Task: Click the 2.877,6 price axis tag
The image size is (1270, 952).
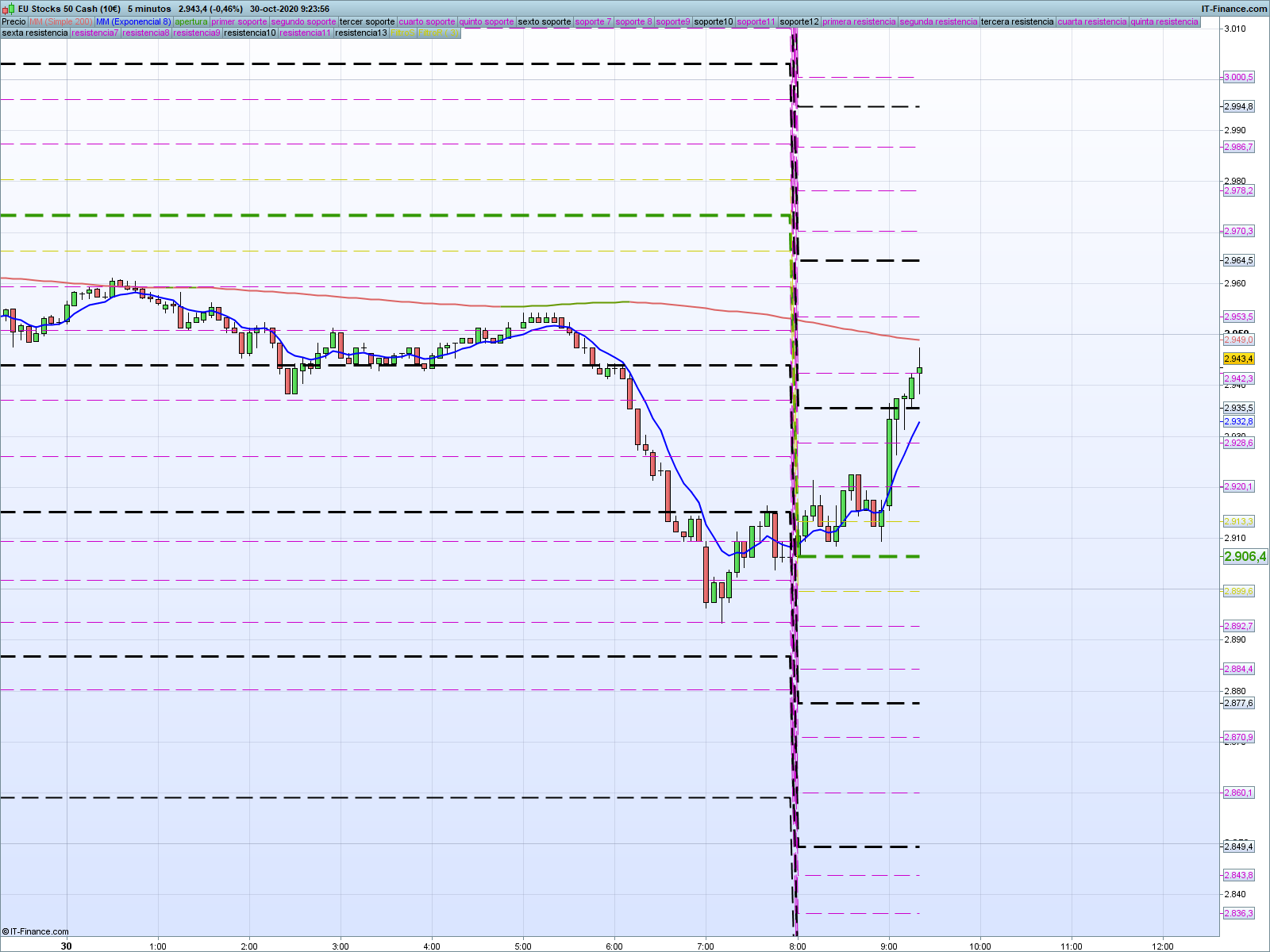Action: tap(1238, 703)
